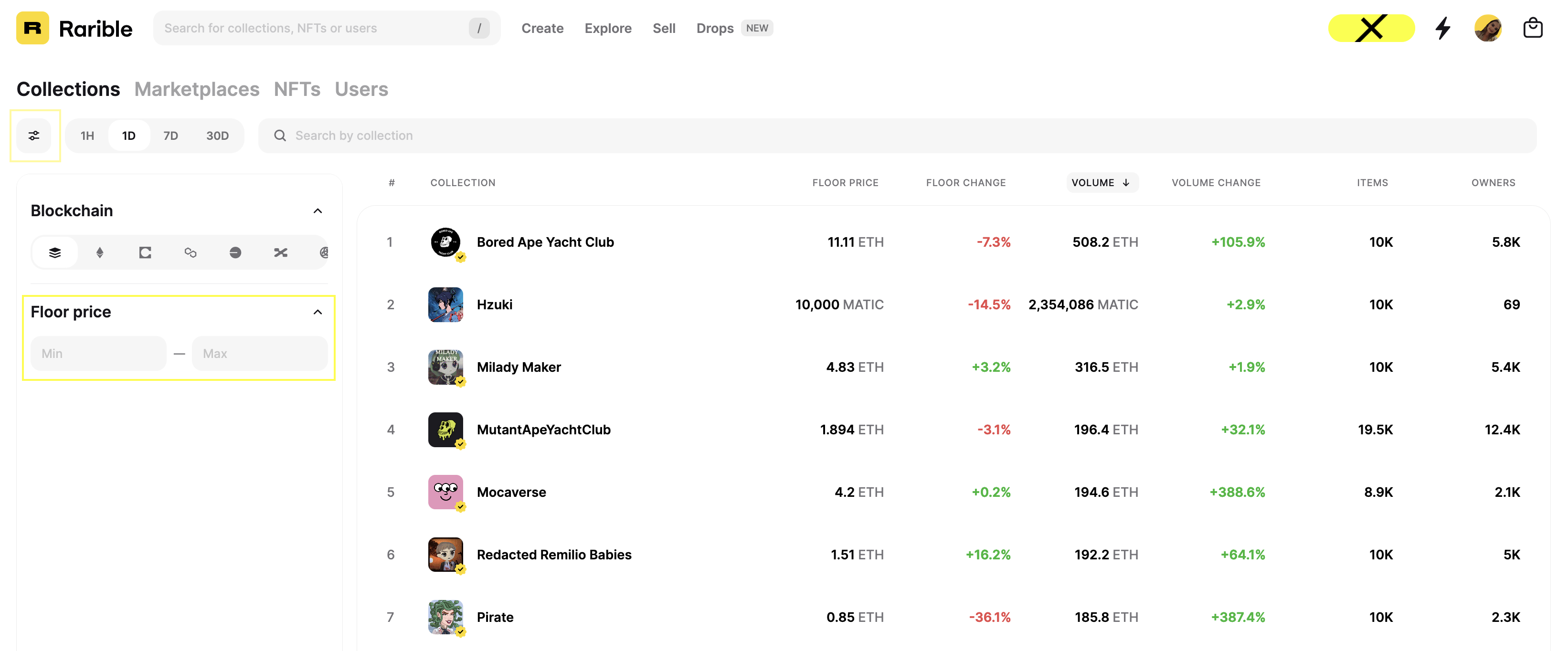Focus the Search by collection field
Viewport: 1568px width, 651px height.
point(897,136)
